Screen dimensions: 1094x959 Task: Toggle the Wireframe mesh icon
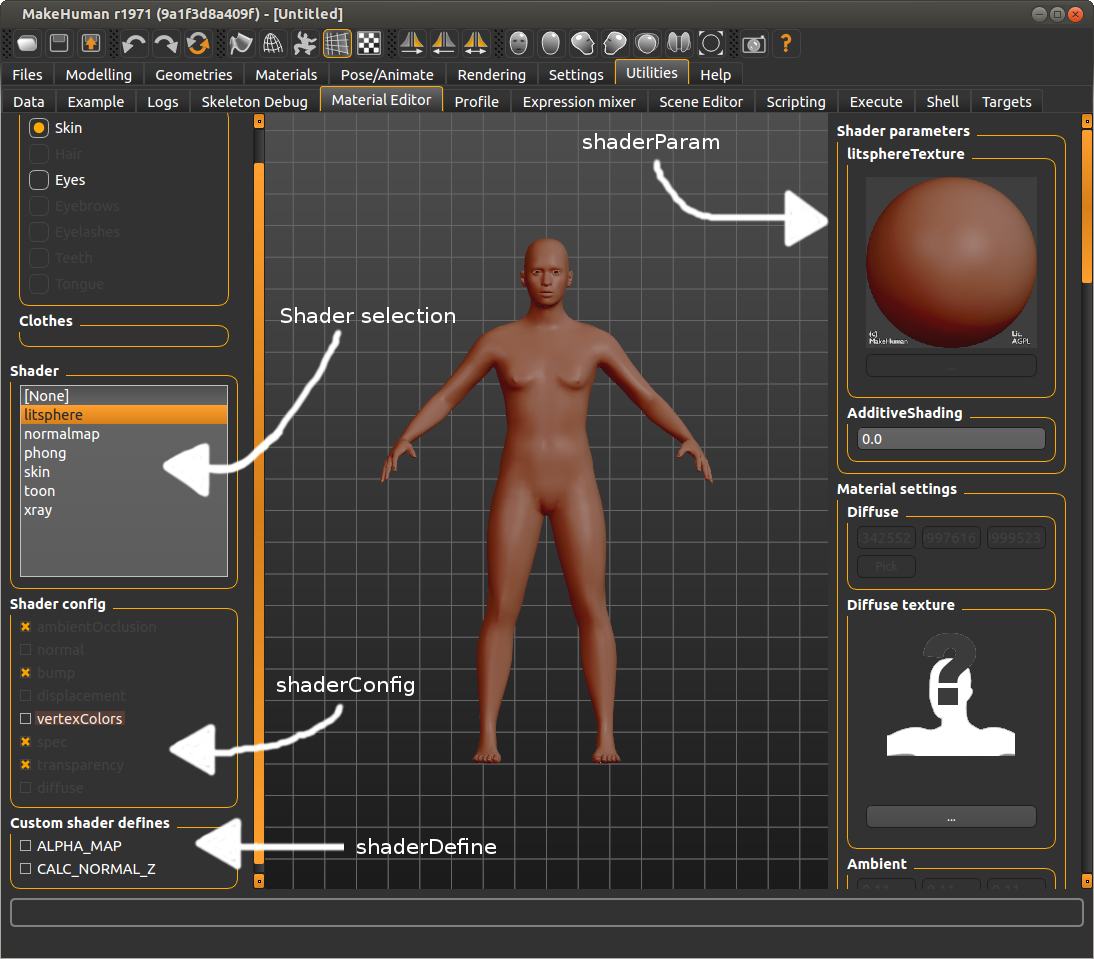pyautogui.click(x=273, y=44)
